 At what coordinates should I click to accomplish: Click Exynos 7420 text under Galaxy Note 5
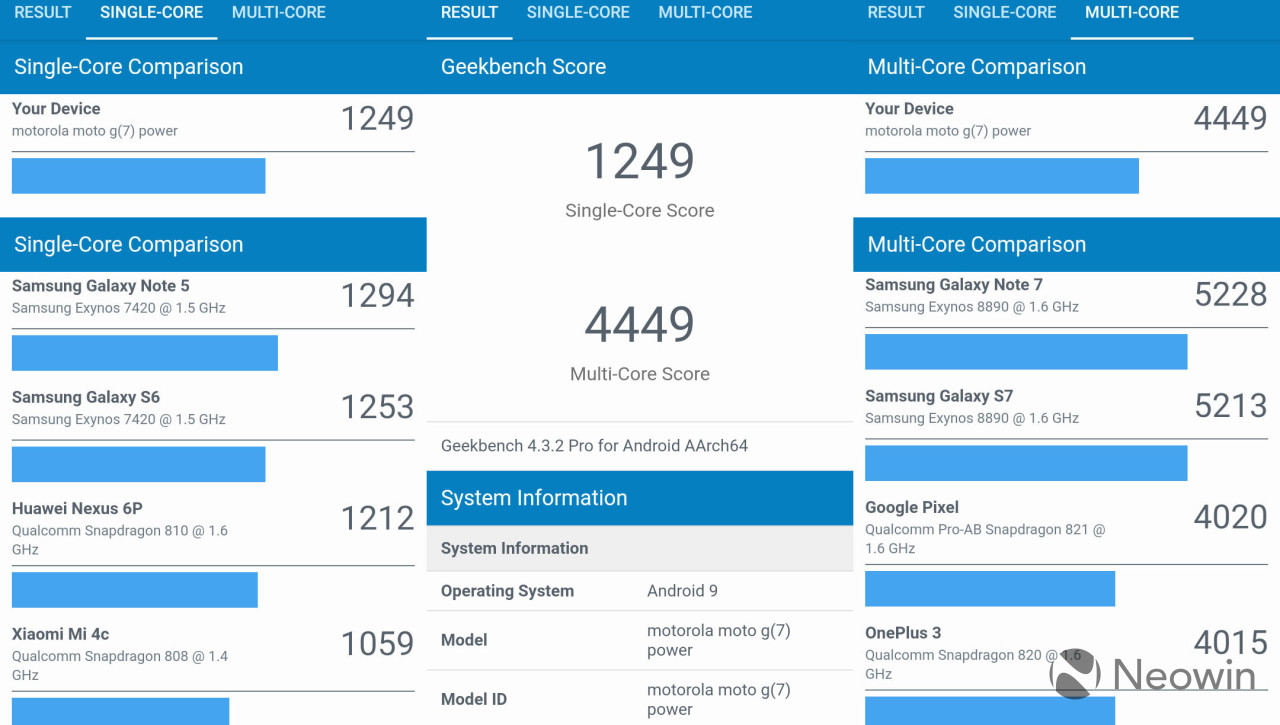(x=119, y=308)
